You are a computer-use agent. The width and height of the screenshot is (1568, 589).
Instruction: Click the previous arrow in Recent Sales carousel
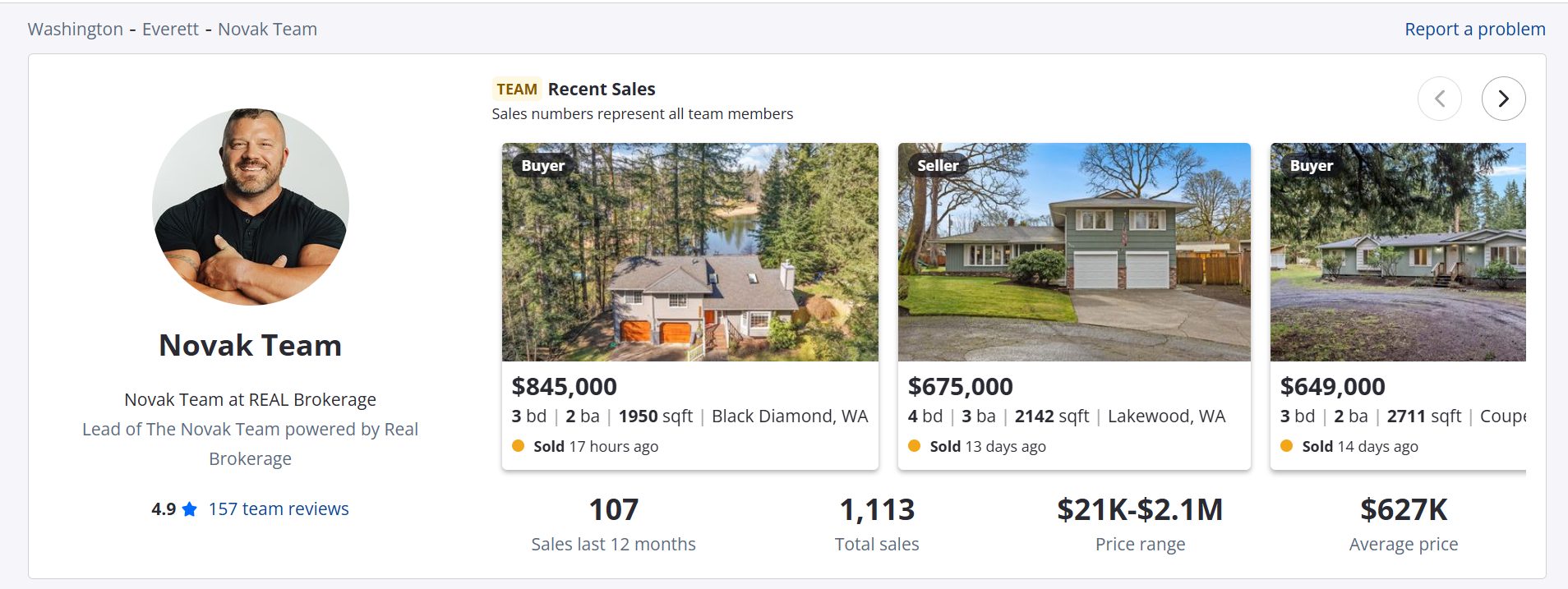coord(1440,99)
